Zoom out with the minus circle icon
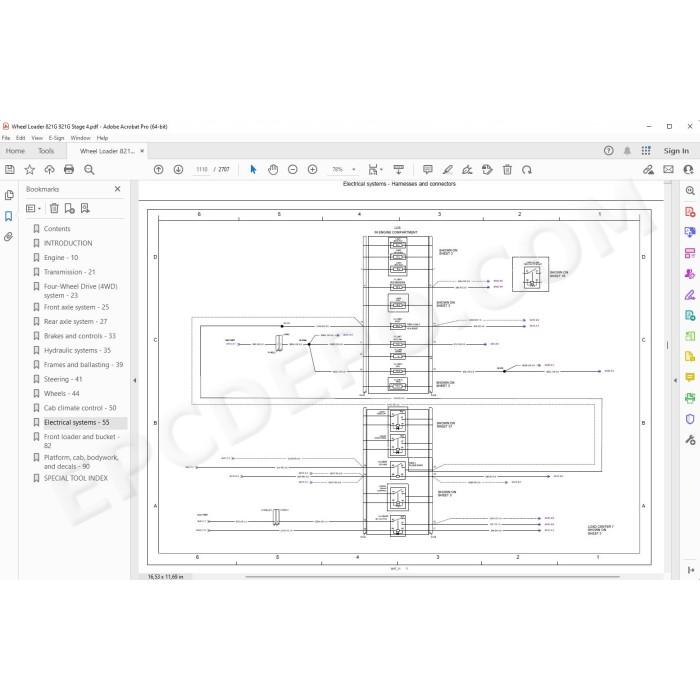The image size is (700, 700). point(292,170)
